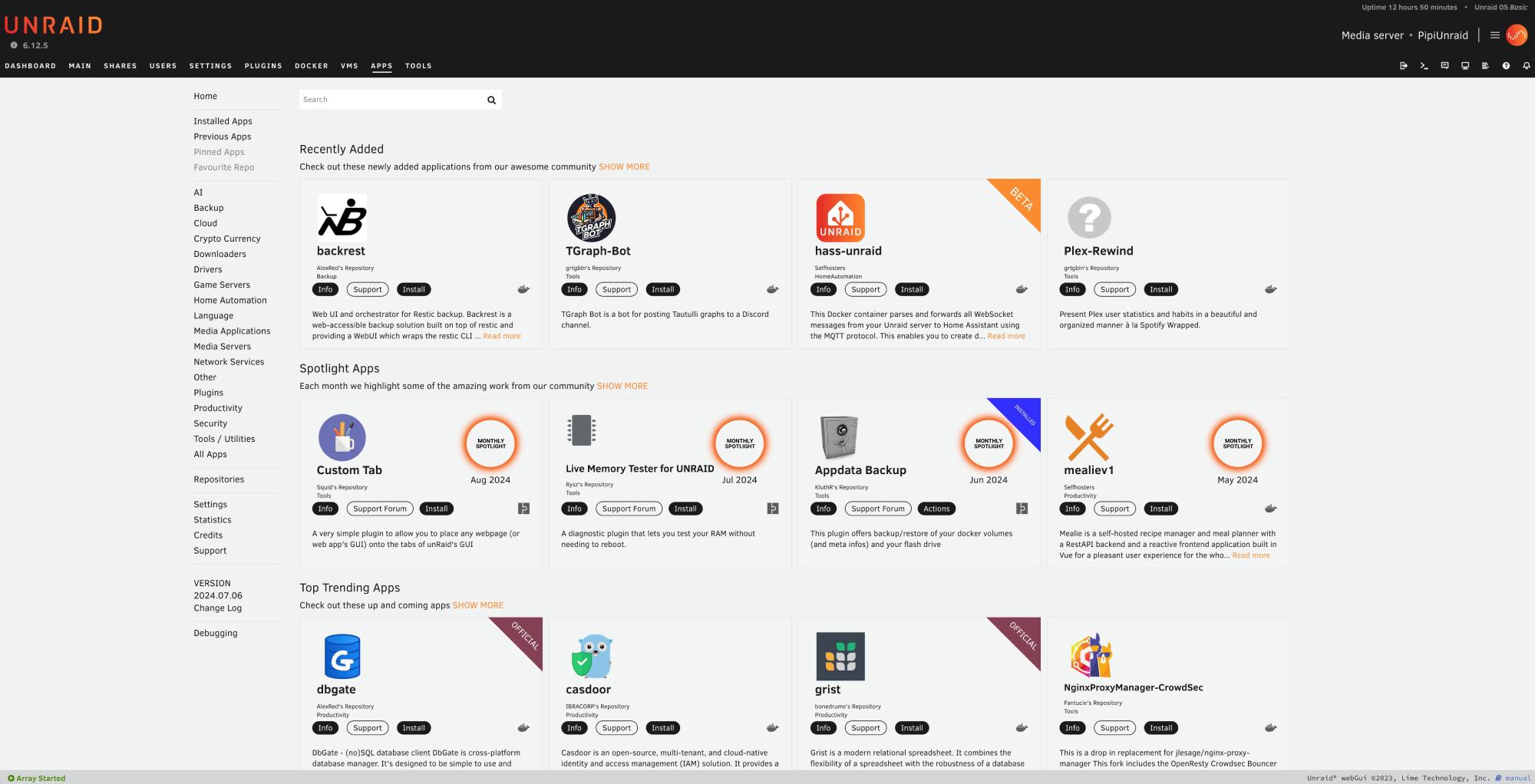Click the feedback speech bubble icon
1535x784 pixels.
[1444, 66]
